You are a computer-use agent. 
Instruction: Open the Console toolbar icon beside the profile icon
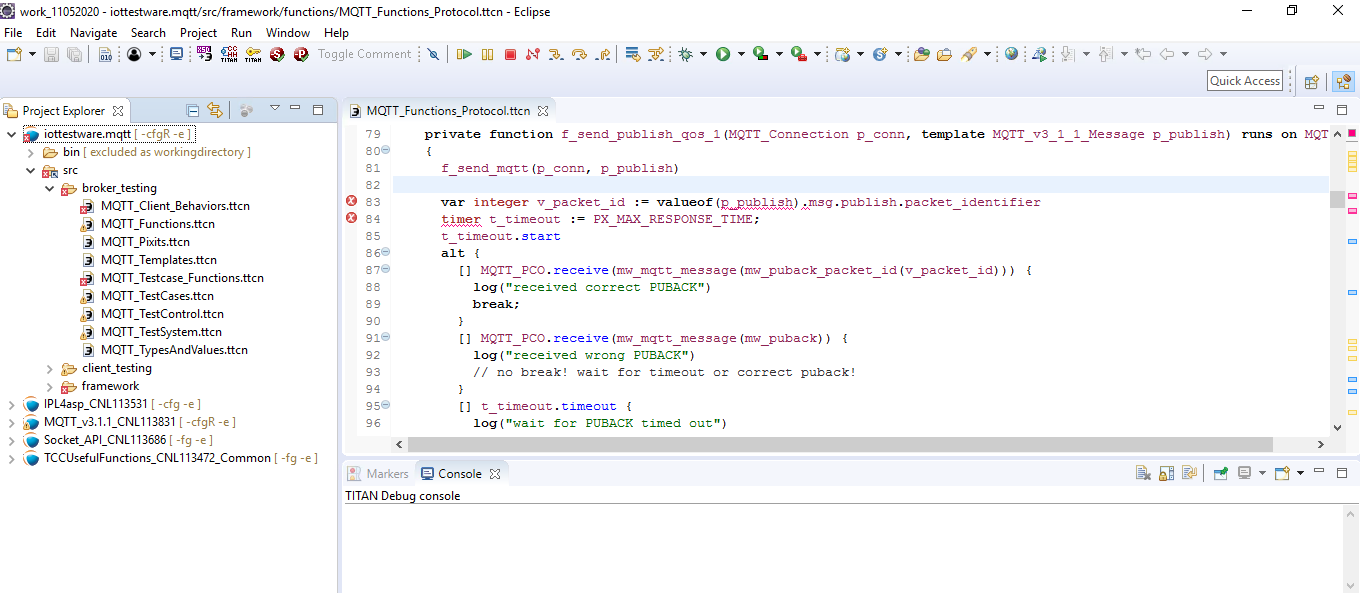176,54
